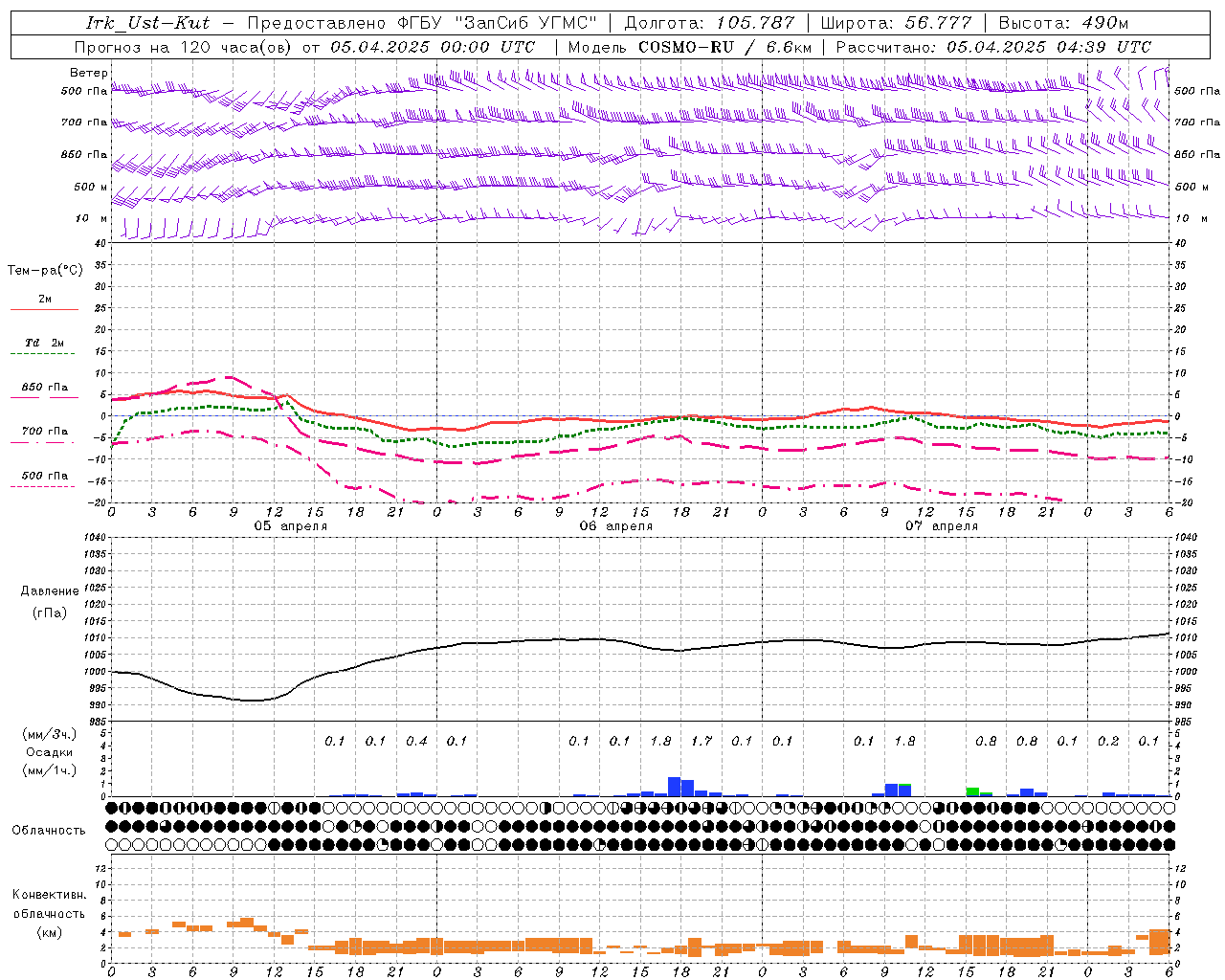Click the 'Широта: 56.777' field in the header
The height and width of the screenshot is (980, 1225).
click(x=896, y=23)
